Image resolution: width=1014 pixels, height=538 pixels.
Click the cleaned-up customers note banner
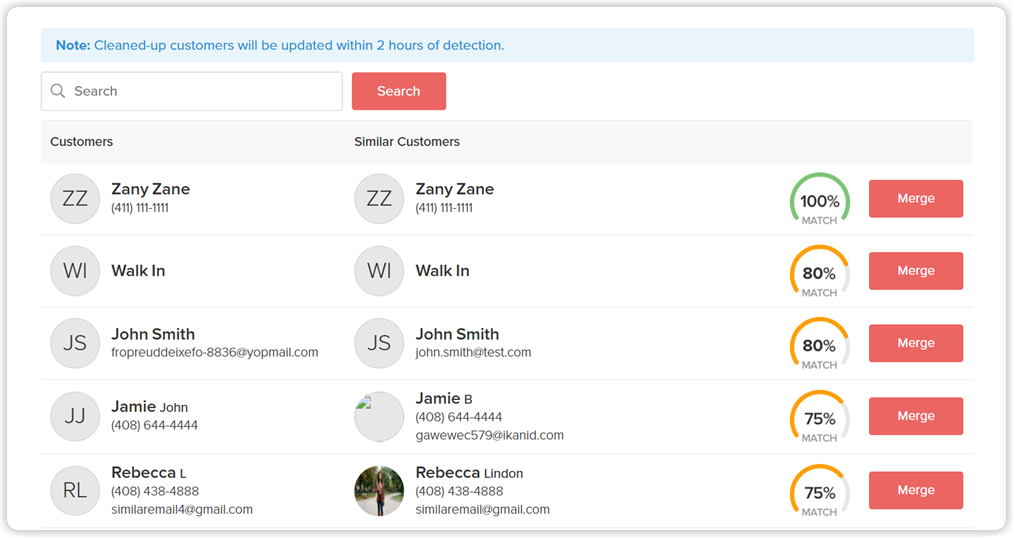point(507,45)
